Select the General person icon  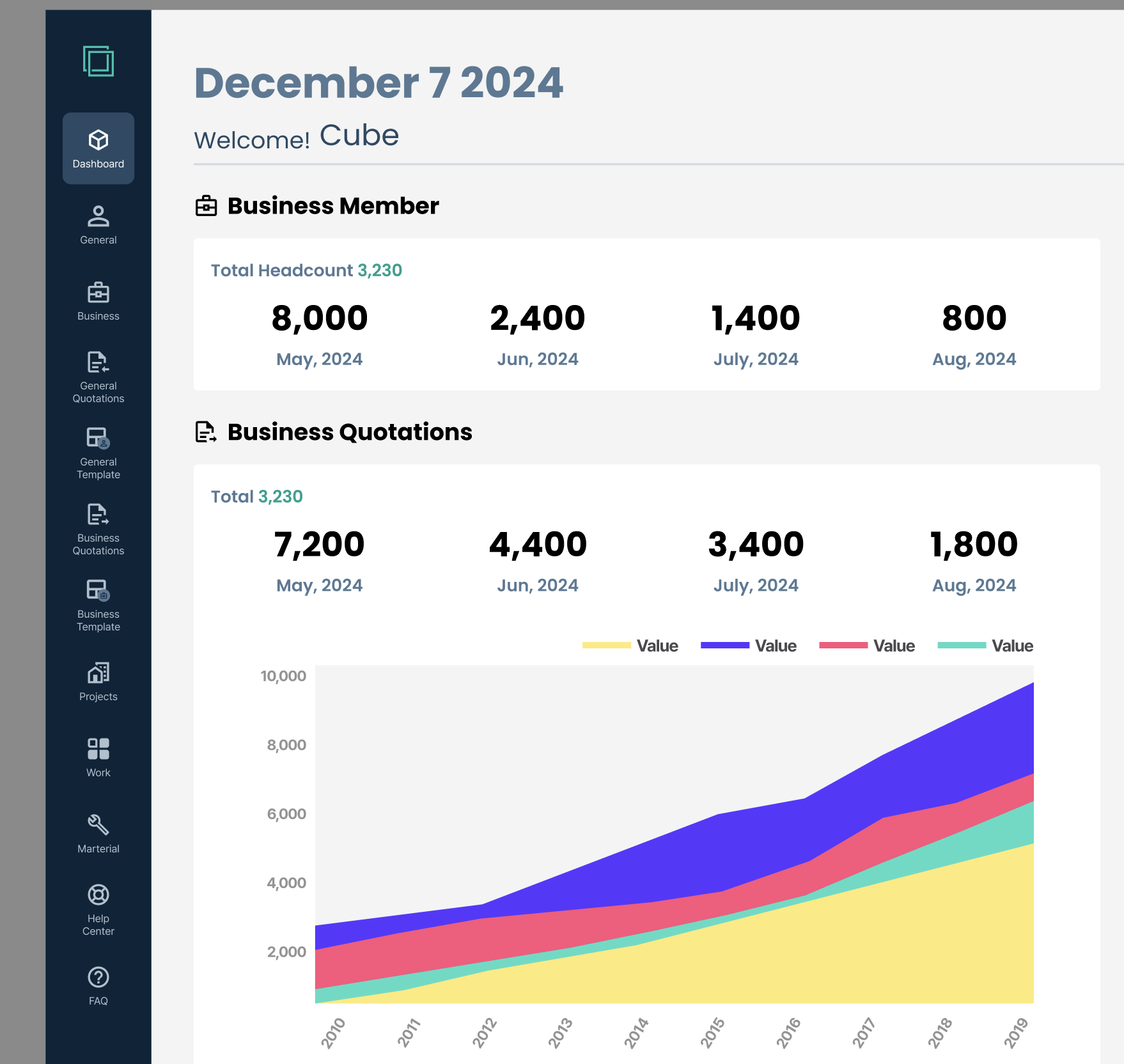click(x=98, y=216)
